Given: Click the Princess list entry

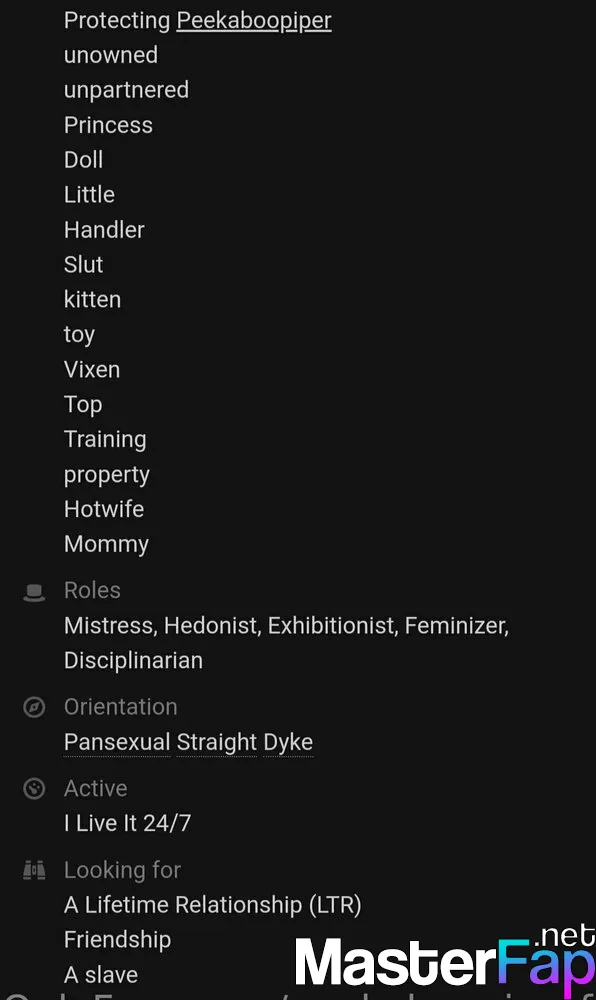Looking at the screenshot, I should [x=108, y=125].
